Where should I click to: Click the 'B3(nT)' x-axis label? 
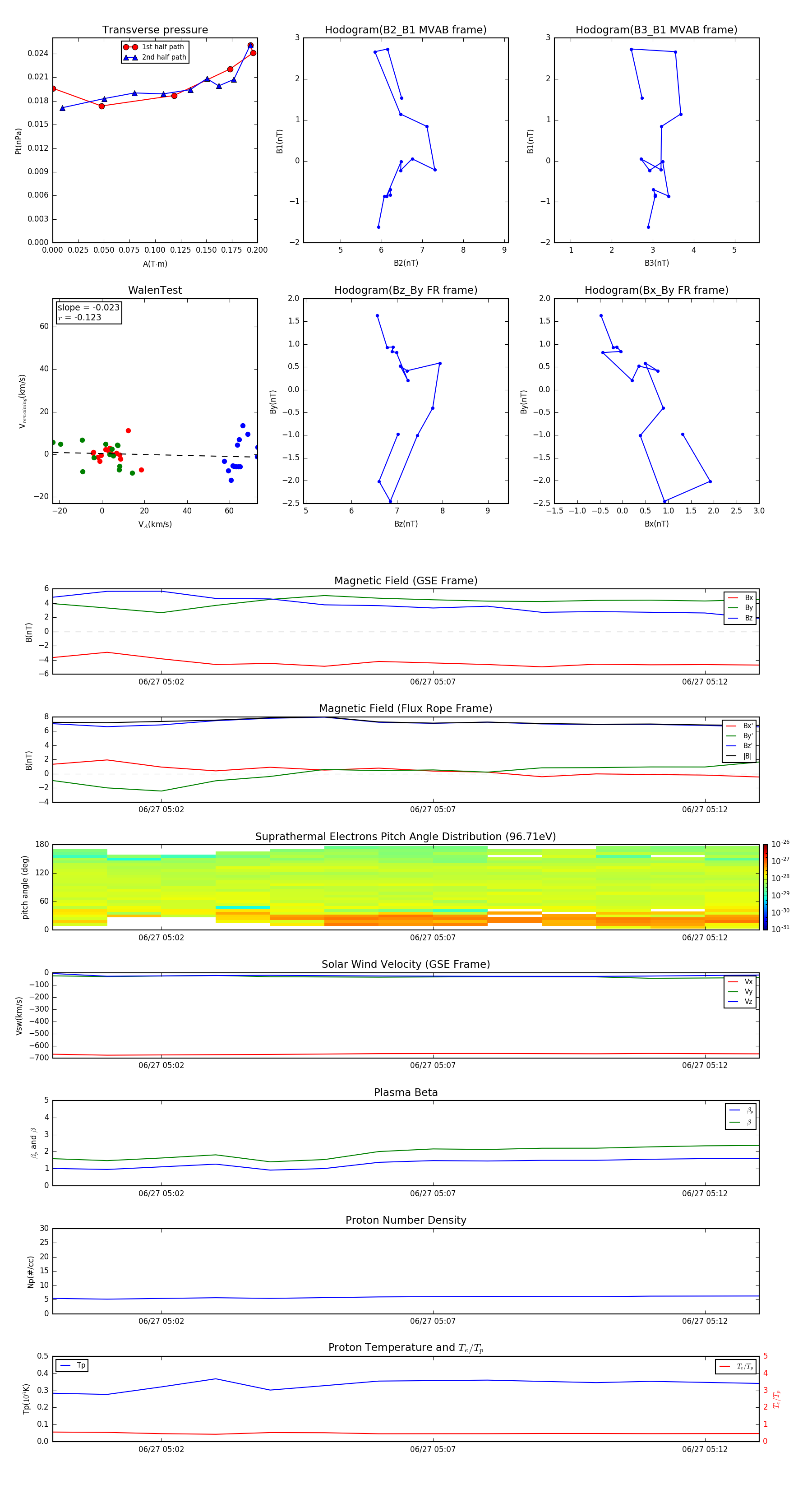[656, 263]
